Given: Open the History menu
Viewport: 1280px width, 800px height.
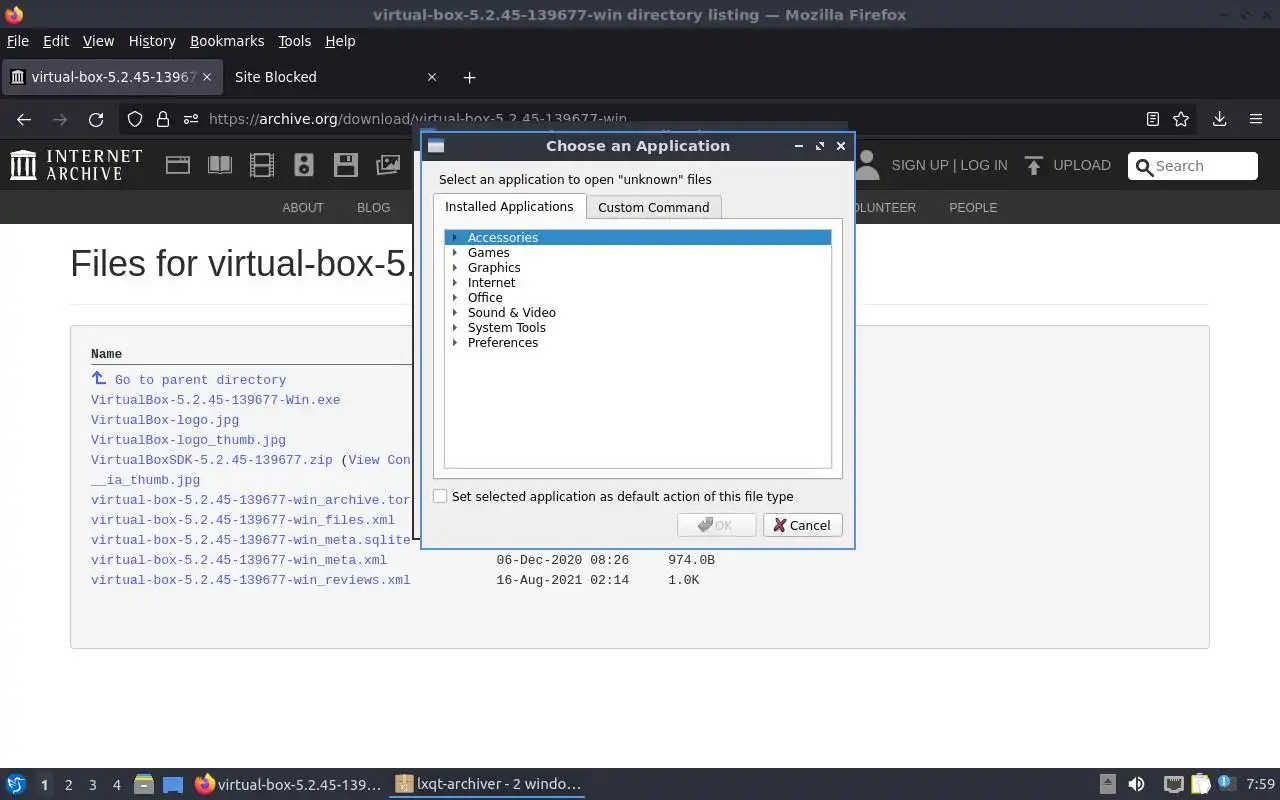Looking at the screenshot, I should [x=152, y=41].
